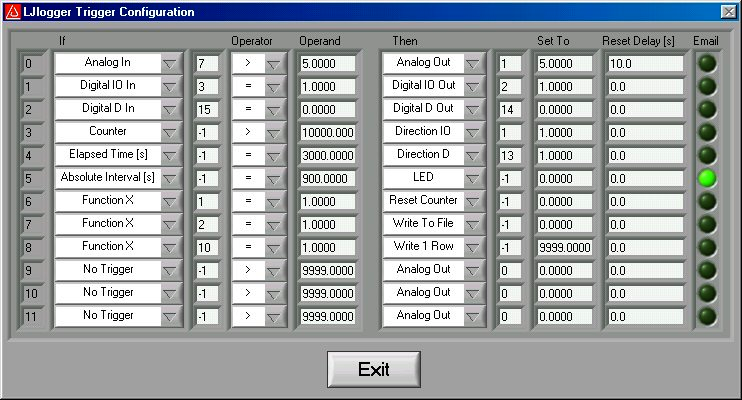Click the Exit button
Screen dimensions: 742x400
[374, 369]
